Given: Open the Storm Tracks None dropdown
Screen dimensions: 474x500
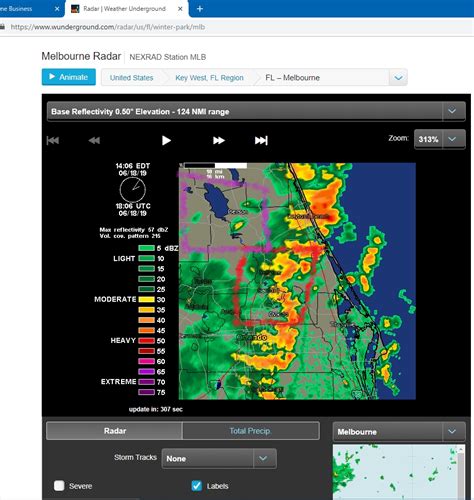Looking at the screenshot, I should [x=219, y=459].
